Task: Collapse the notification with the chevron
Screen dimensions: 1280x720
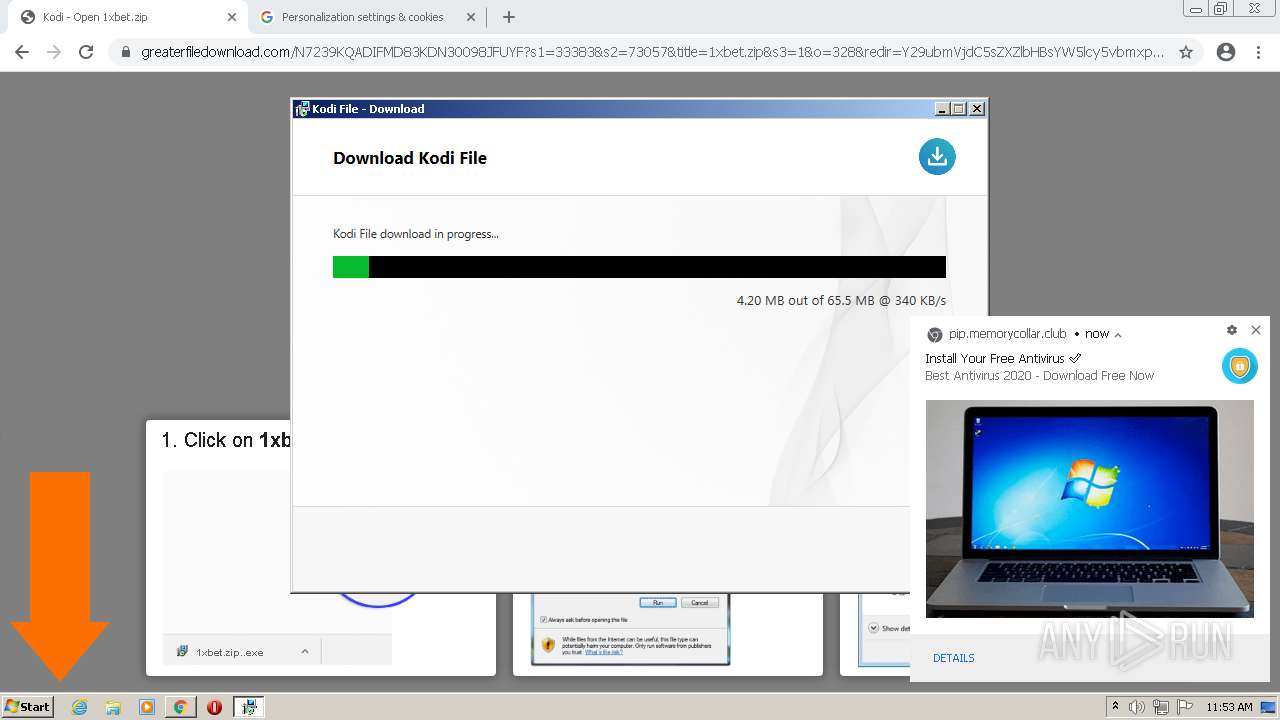Action: pos(1118,335)
